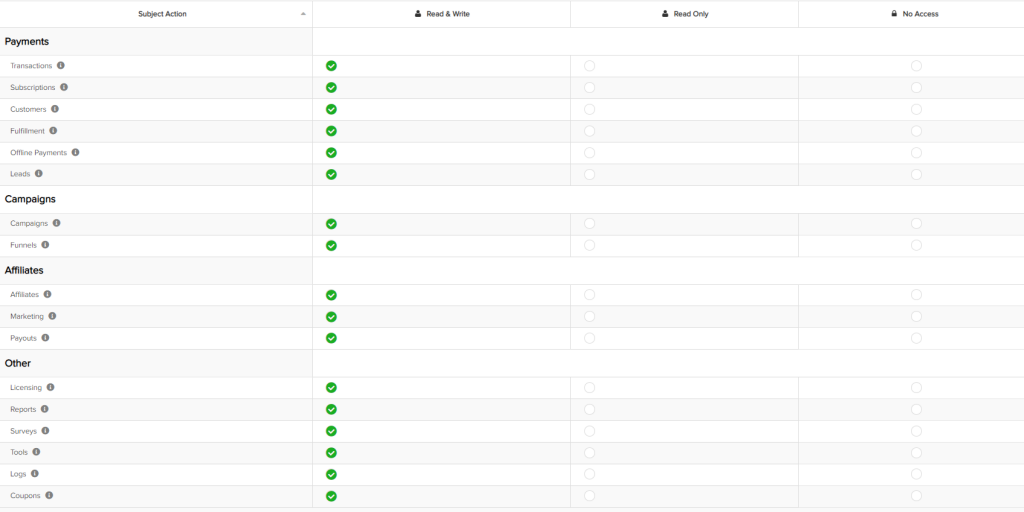
Task: Sort by the Subject Action column arrow
Action: [303, 14]
